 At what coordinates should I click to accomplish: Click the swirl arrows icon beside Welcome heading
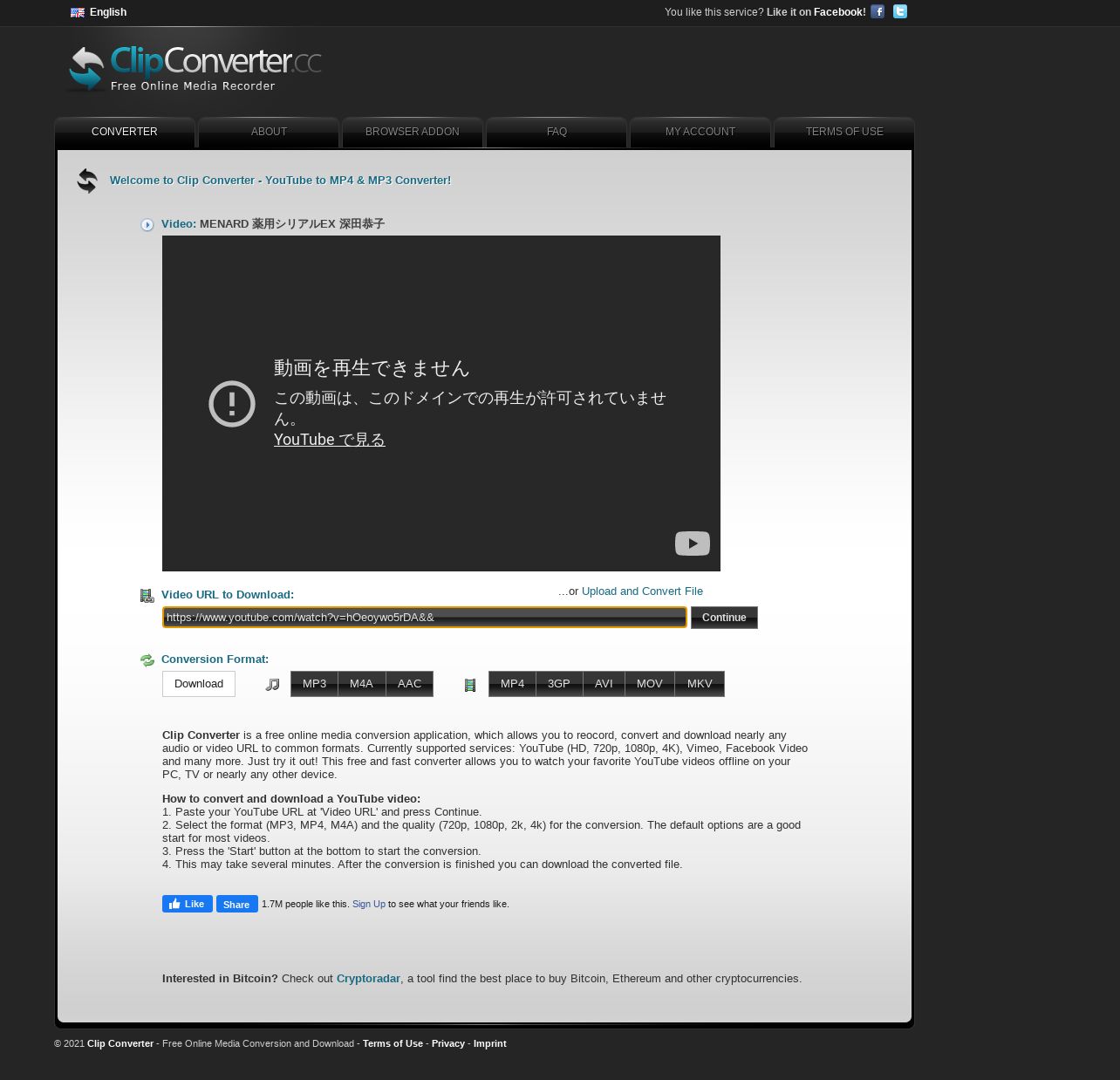(87, 181)
